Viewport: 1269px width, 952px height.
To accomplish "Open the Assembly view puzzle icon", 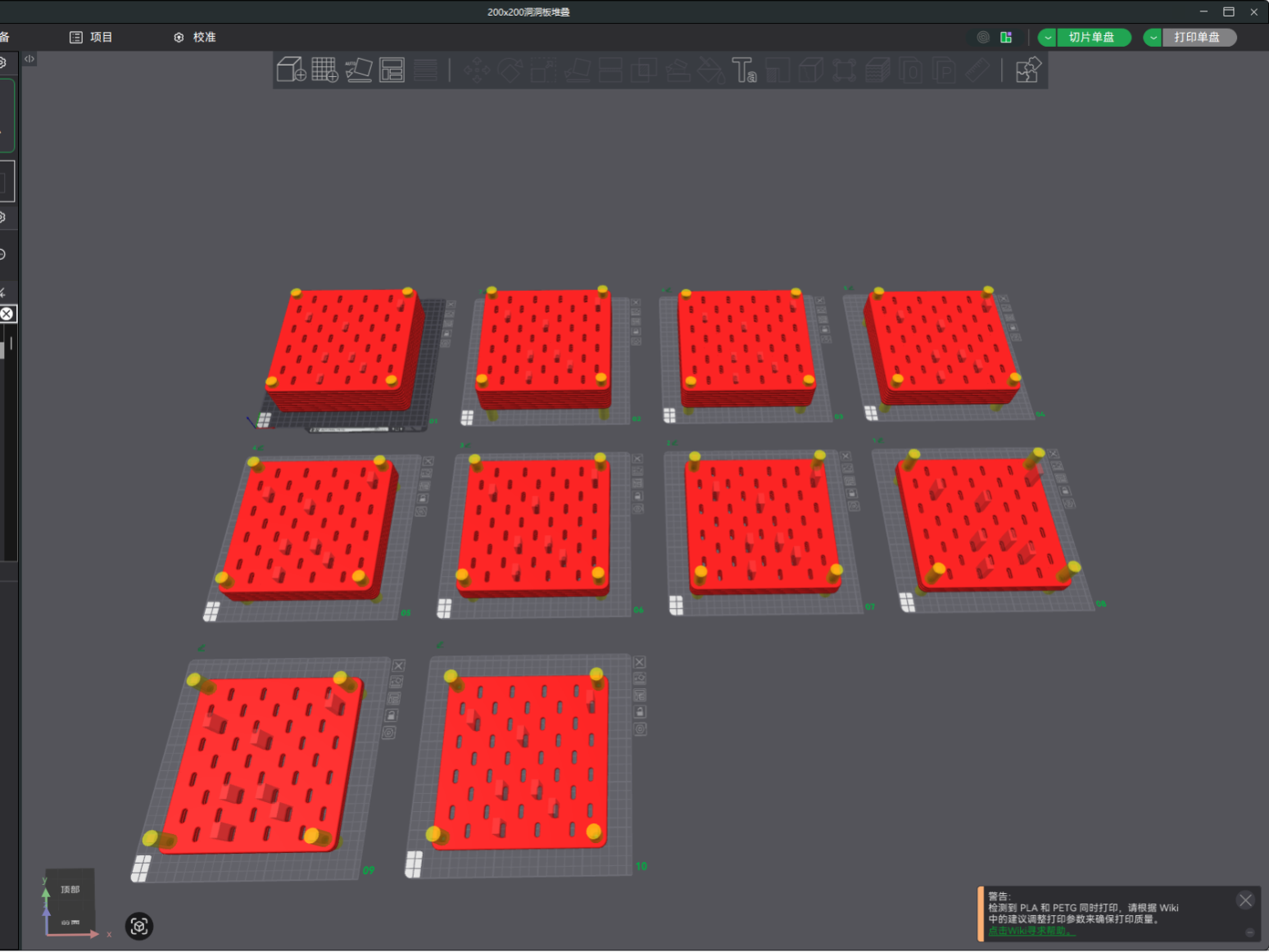I will pyautogui.click(x=1028, y=70).
